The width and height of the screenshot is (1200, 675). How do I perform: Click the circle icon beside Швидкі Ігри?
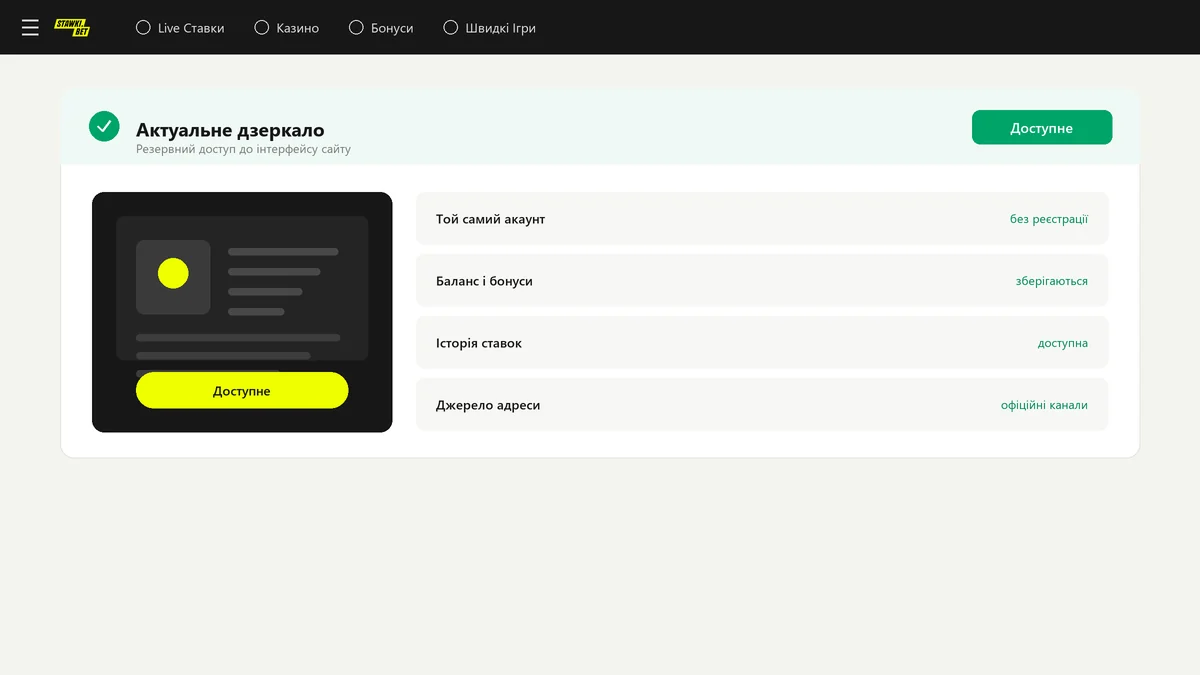pos(451,28)
